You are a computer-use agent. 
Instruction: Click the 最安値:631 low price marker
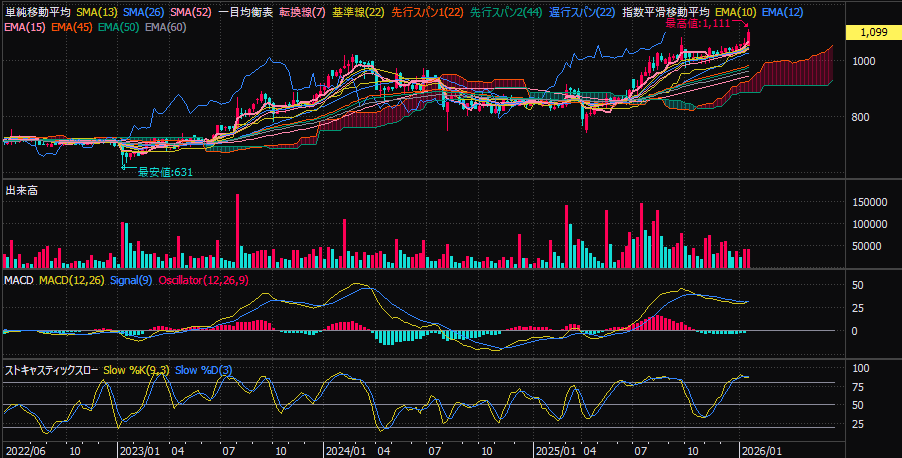165,172
